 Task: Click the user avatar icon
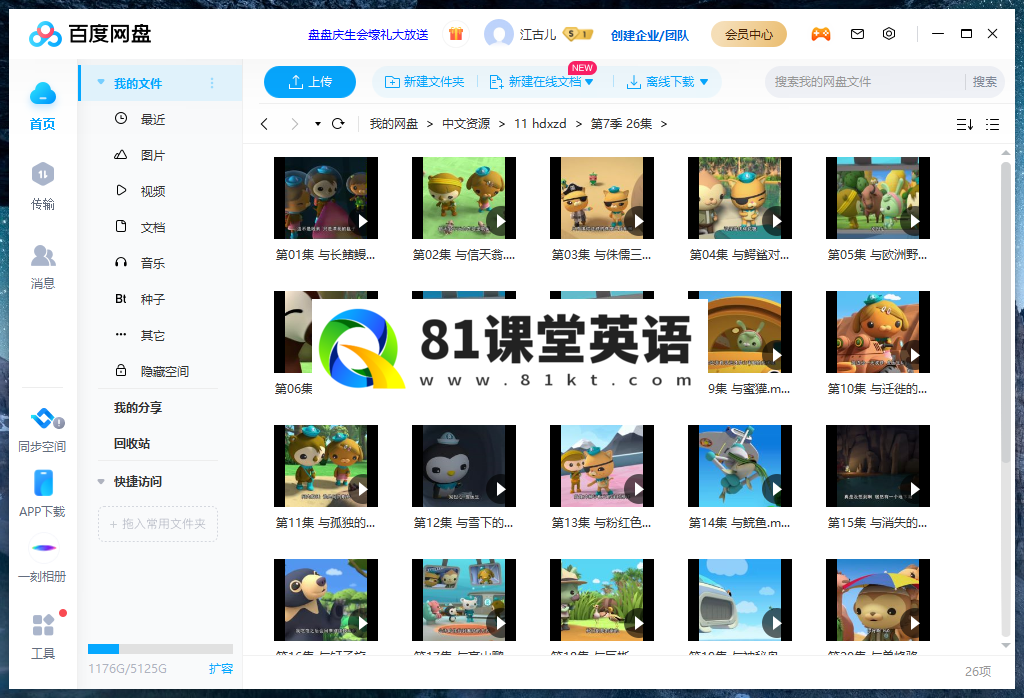click(498, 34)
